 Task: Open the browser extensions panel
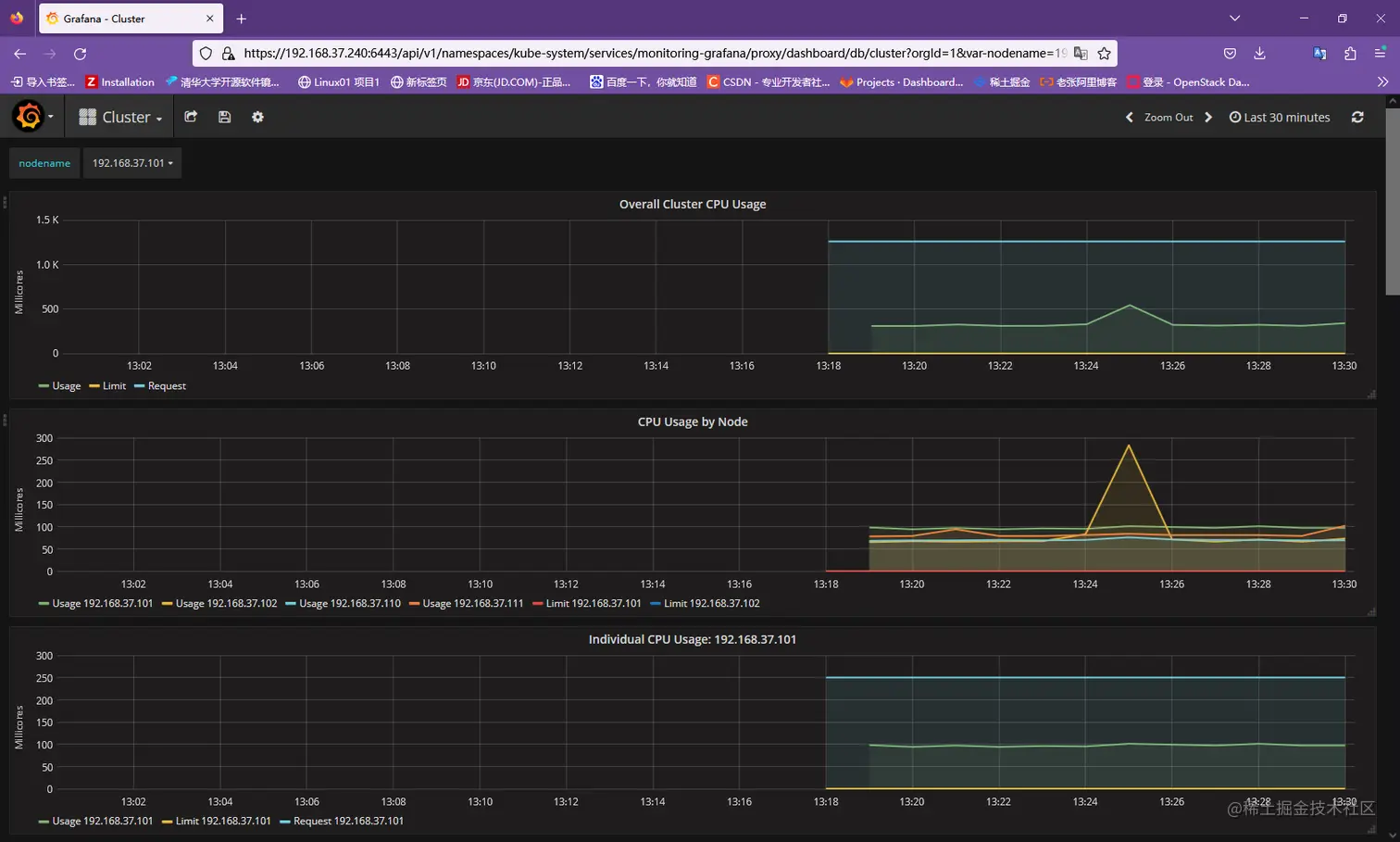(1350, 54)
